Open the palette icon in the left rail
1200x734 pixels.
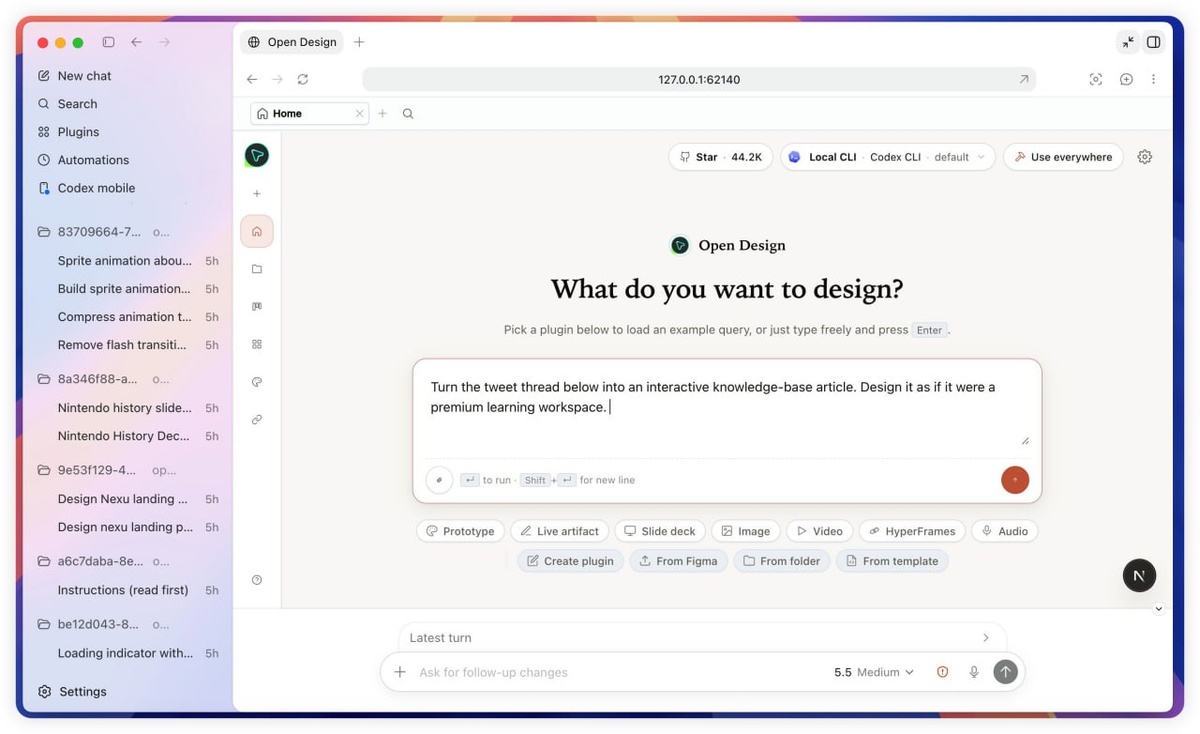coord(257,382)
